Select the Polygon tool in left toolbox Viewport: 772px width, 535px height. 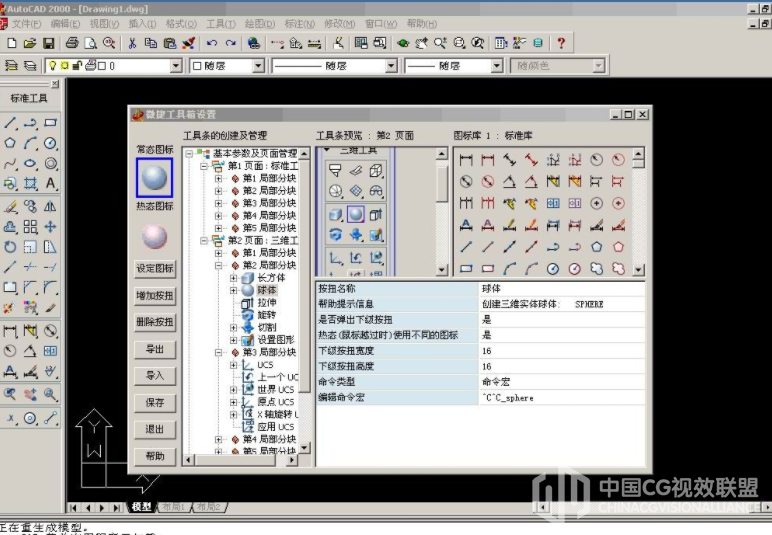pyautogui.click(x=10, y=143)
